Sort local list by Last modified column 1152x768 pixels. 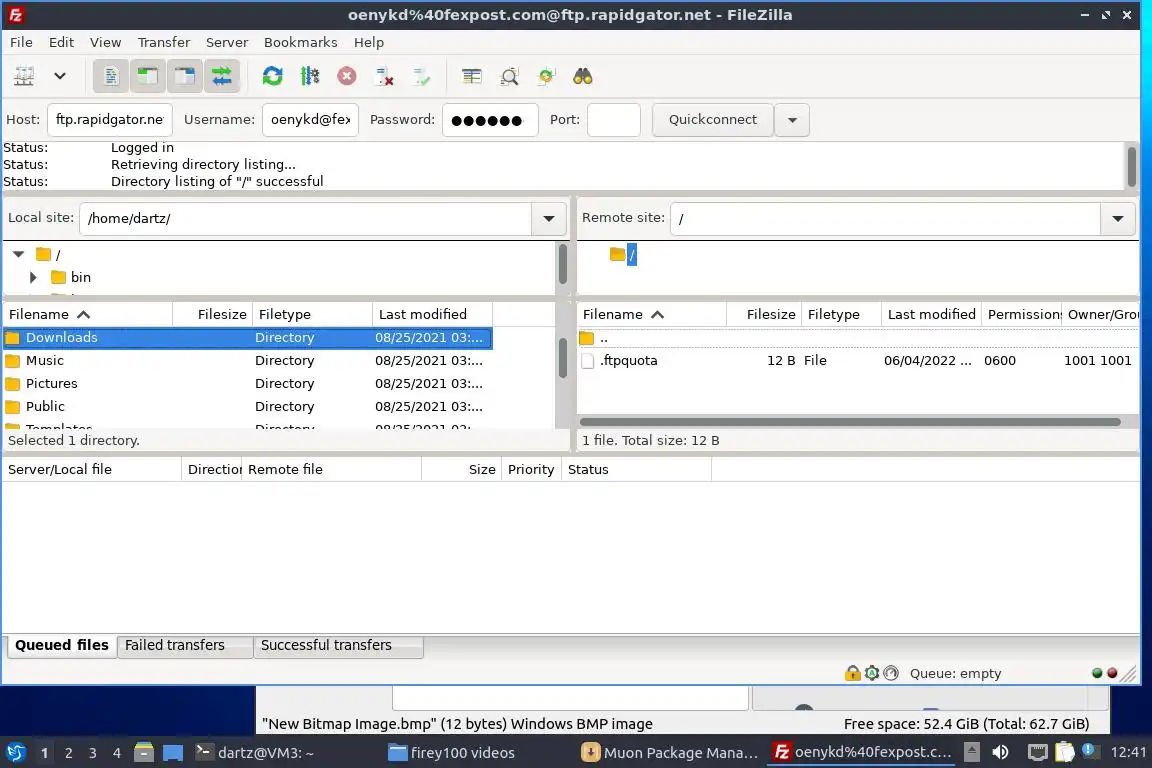tap(432, 314)
